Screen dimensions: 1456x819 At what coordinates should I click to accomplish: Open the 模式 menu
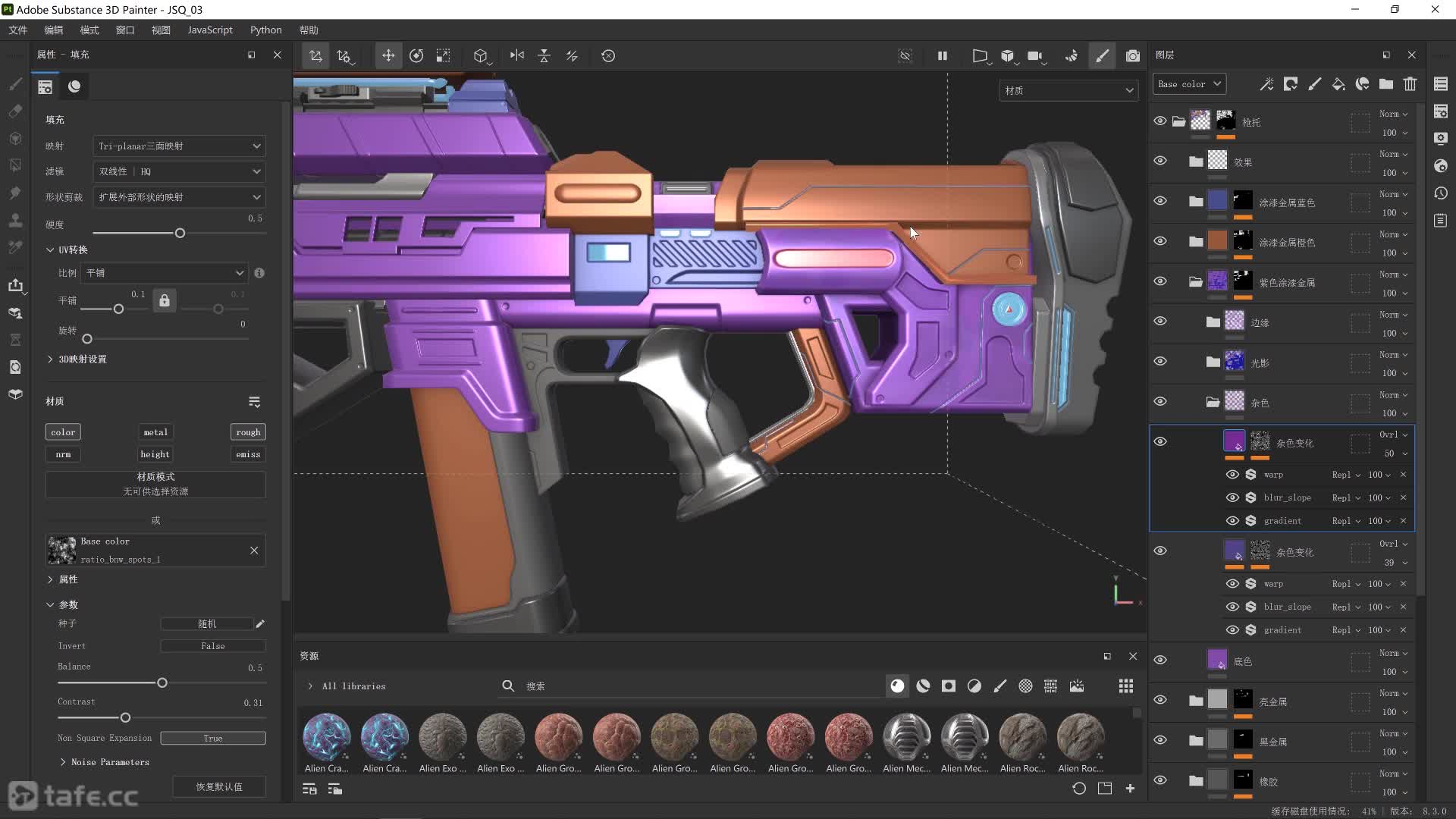(89, 30)
